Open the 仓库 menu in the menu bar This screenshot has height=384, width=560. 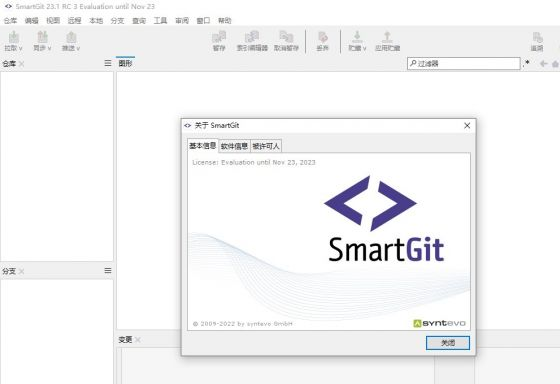click(10, 21)
